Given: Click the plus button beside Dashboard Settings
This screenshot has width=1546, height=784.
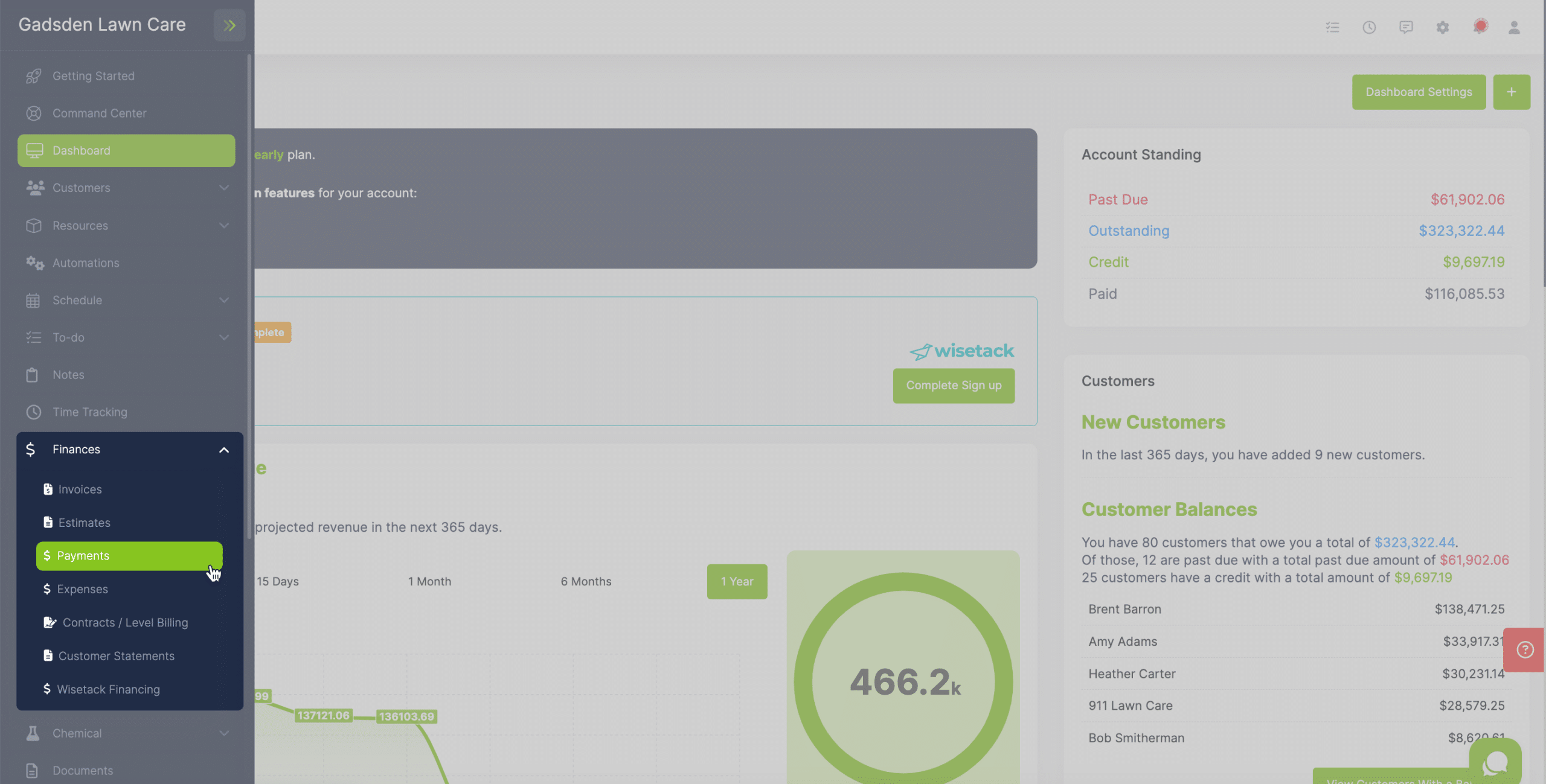Looking at the screenshot, I should 1512,92.
